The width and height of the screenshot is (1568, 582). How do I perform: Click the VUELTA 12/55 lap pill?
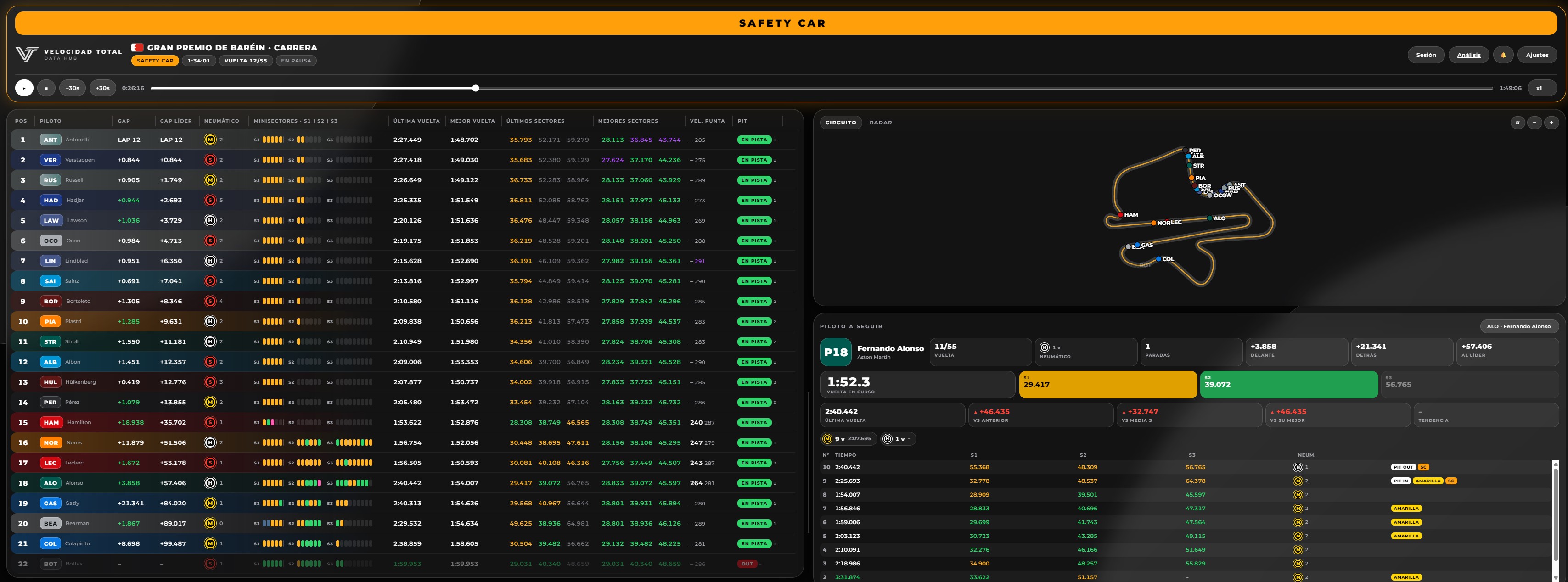point(245,60)
